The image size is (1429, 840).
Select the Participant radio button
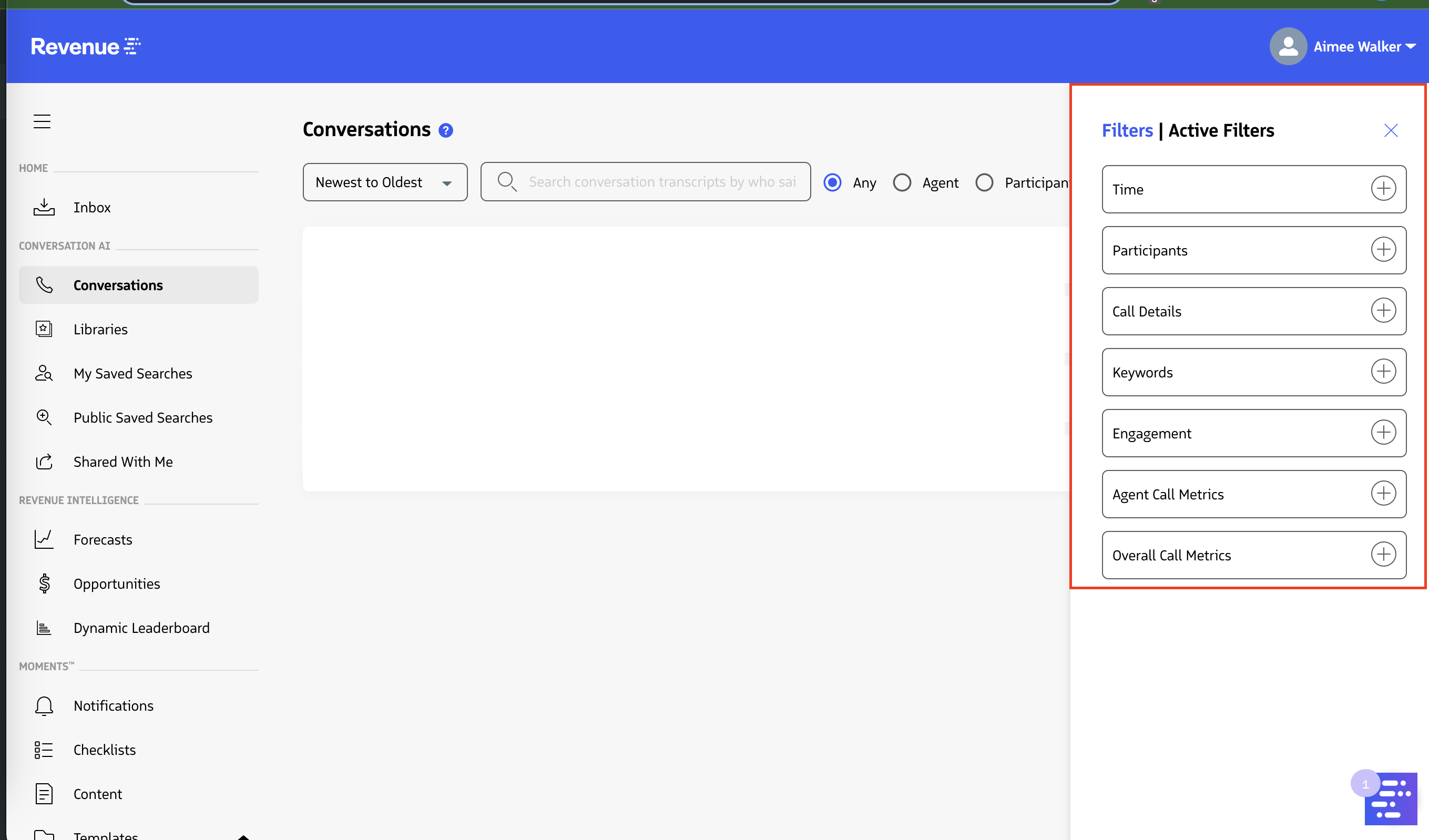click(984, 182)
